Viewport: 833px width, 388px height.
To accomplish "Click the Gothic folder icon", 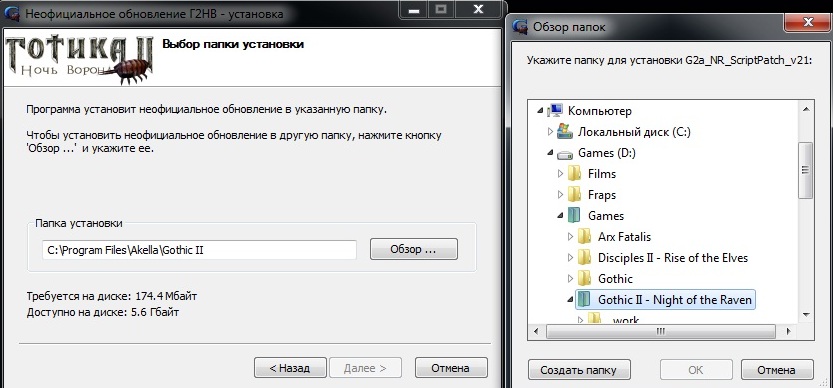I will (x=584, y=278).
